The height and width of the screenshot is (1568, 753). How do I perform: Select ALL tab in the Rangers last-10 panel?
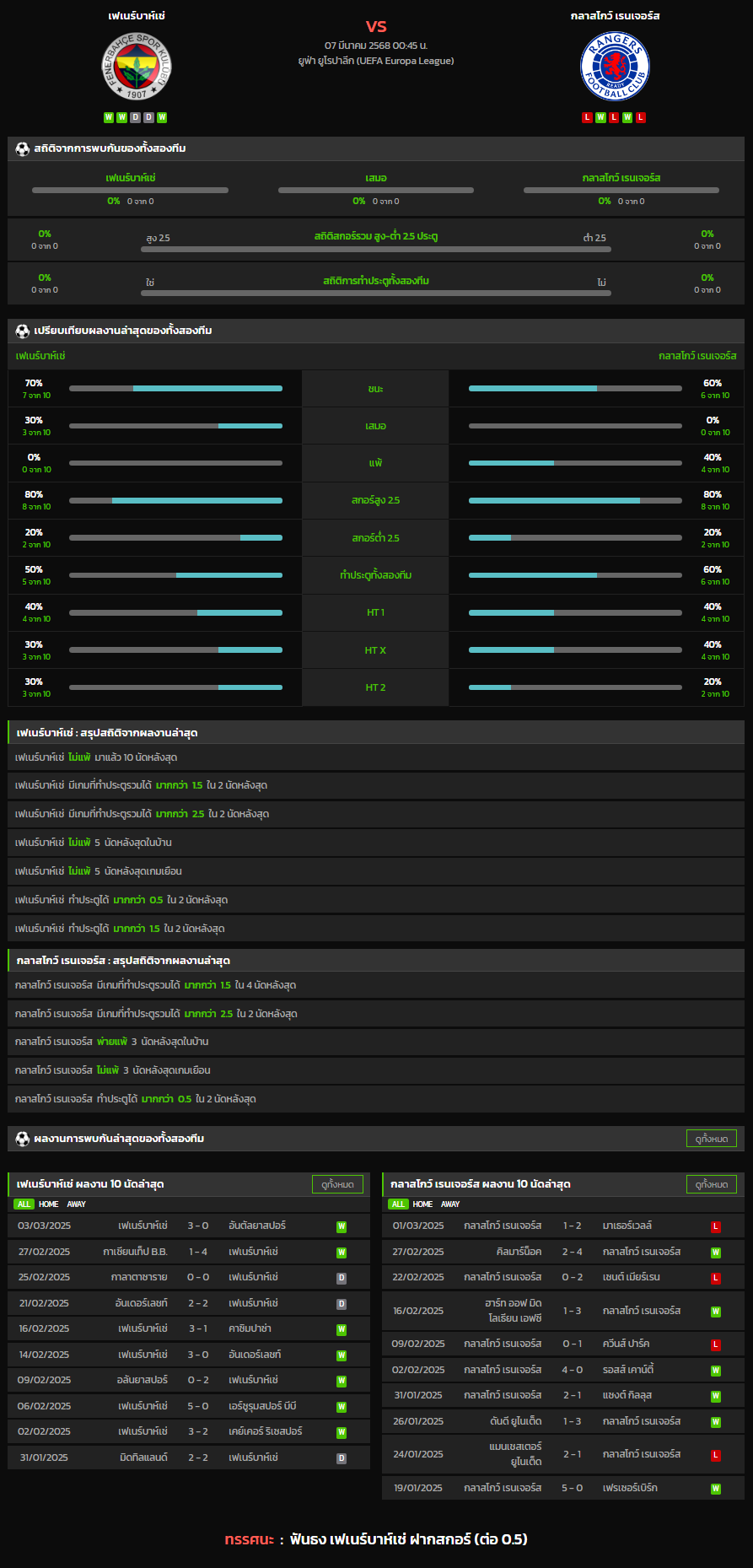(399, 1204)
